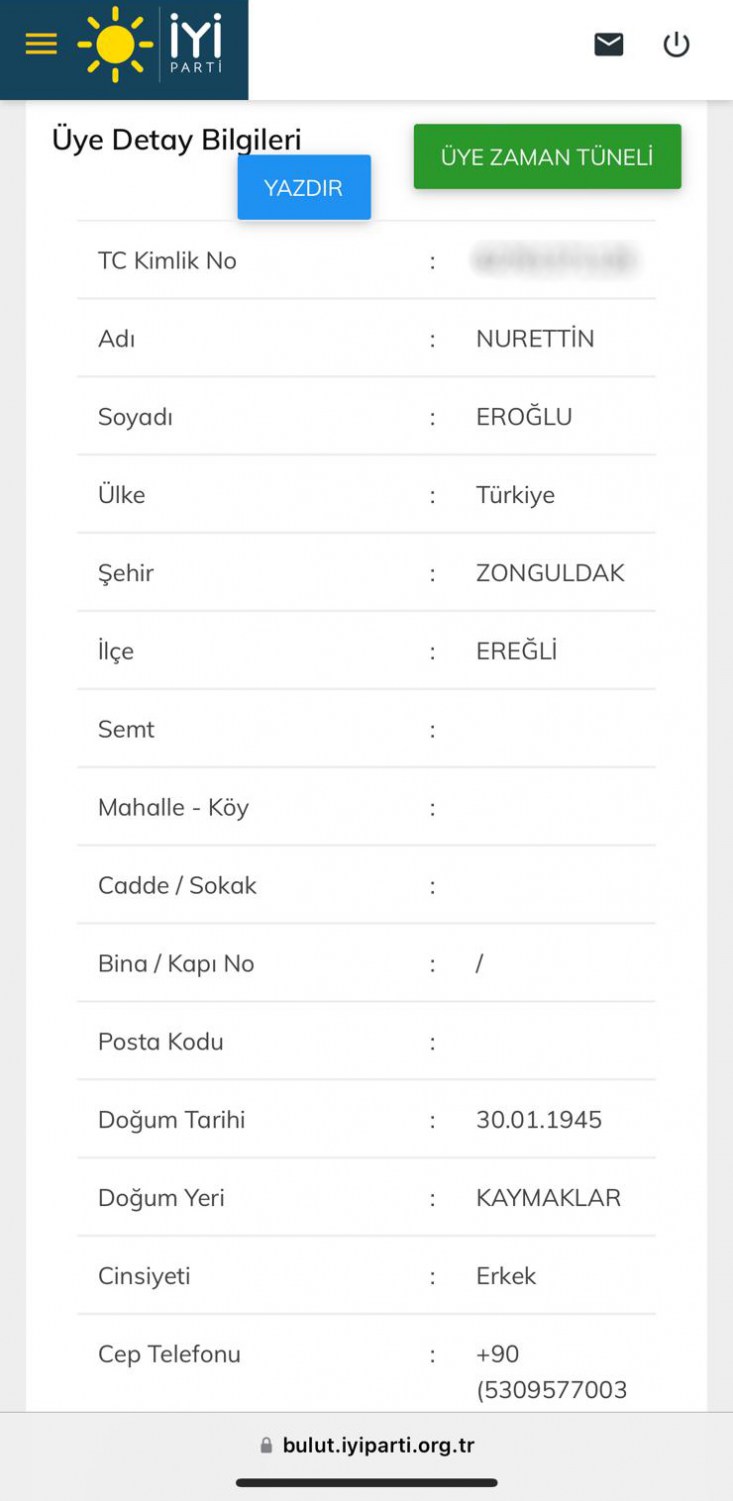The width and height of the screenshot is (733, 1501).
Task: Tap the Mahalle - Köy label
Action: click(x=173, y=807)
